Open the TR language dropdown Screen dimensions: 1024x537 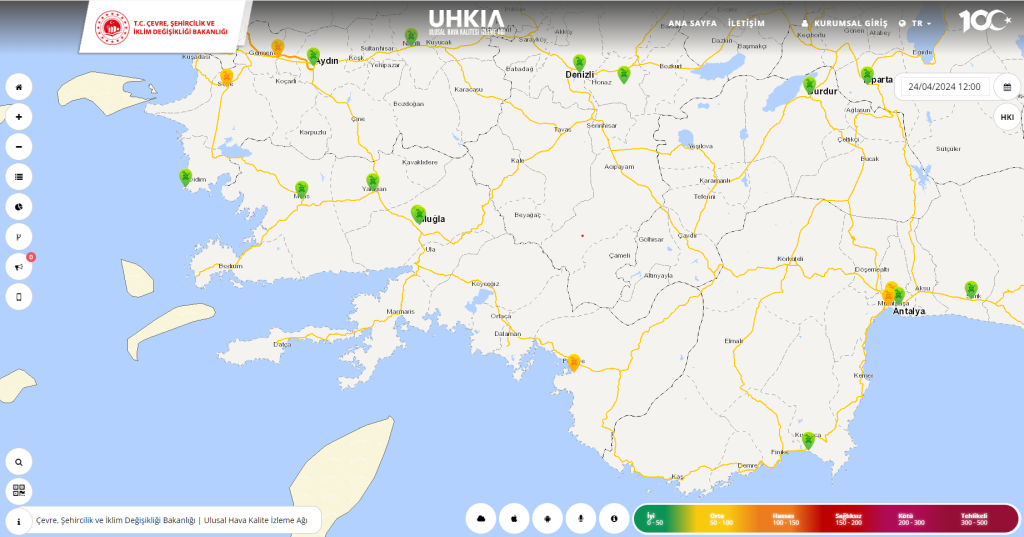coord(915,23)
